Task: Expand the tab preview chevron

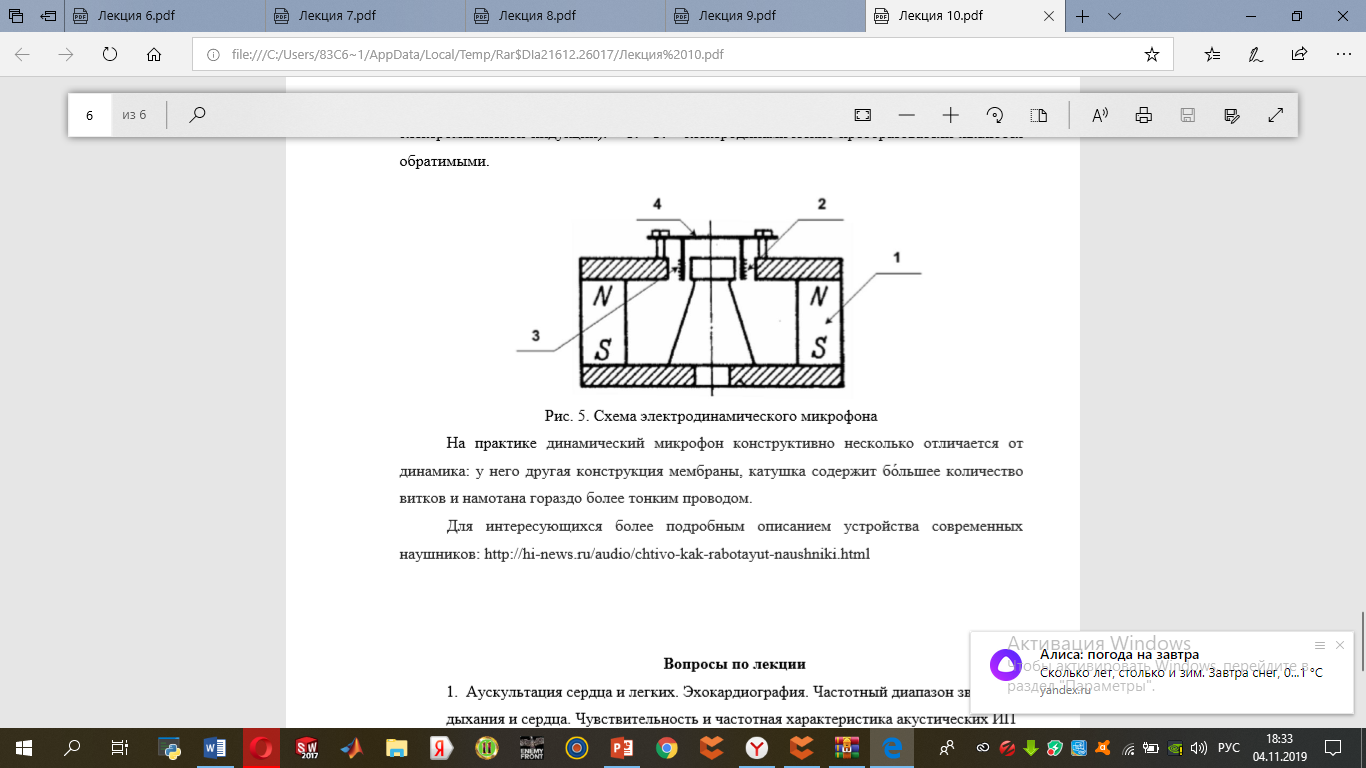Action: 1114,16
